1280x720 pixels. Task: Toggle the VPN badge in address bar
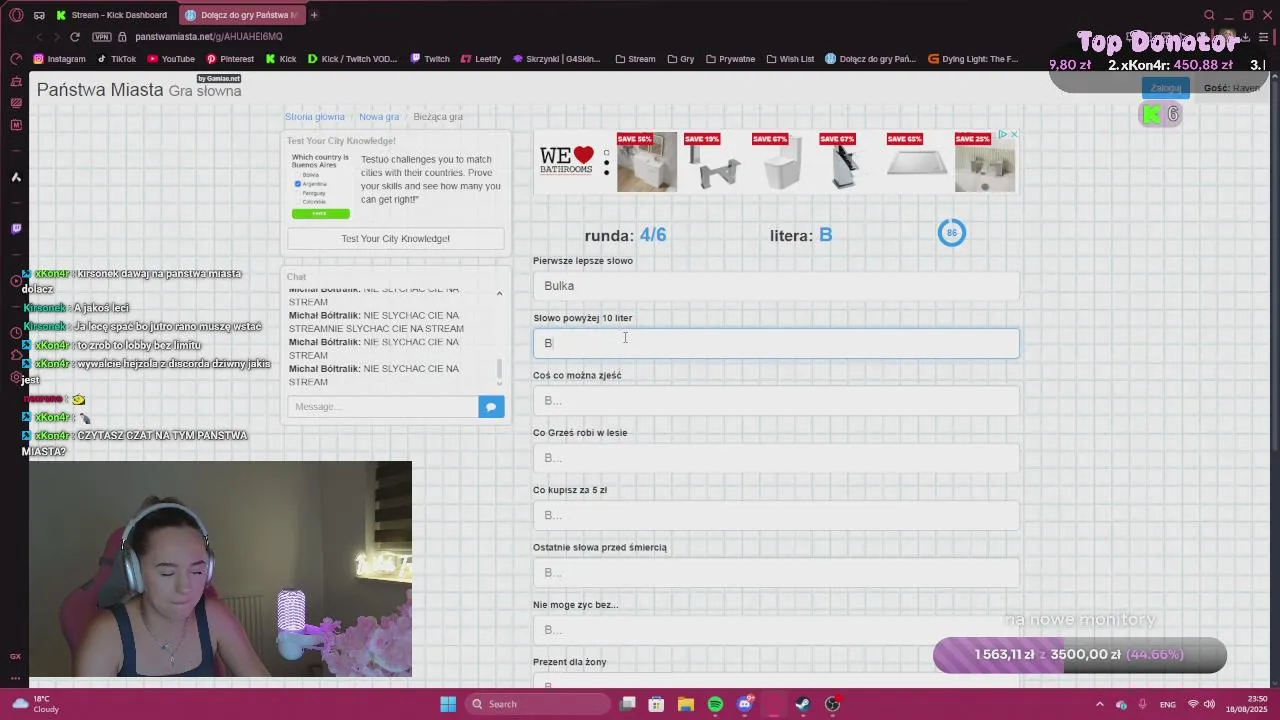(102, 37)
